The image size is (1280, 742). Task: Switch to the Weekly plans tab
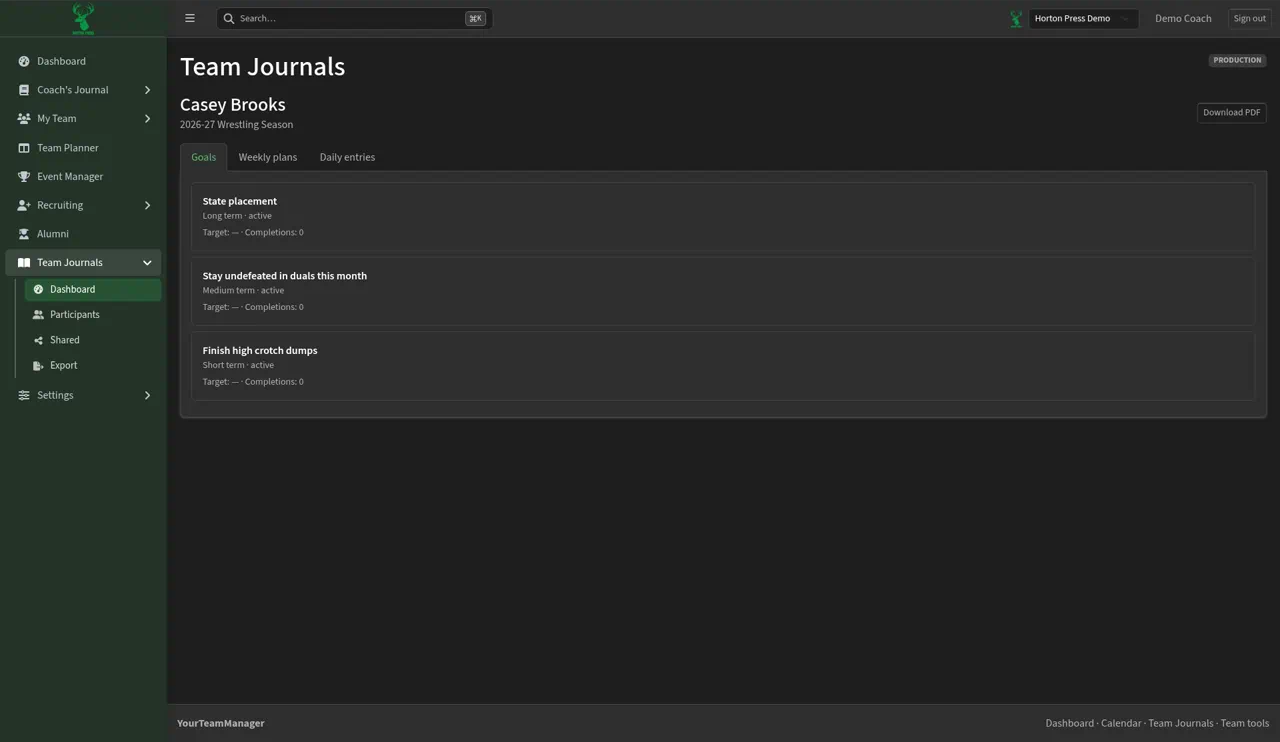coord(268,157)
